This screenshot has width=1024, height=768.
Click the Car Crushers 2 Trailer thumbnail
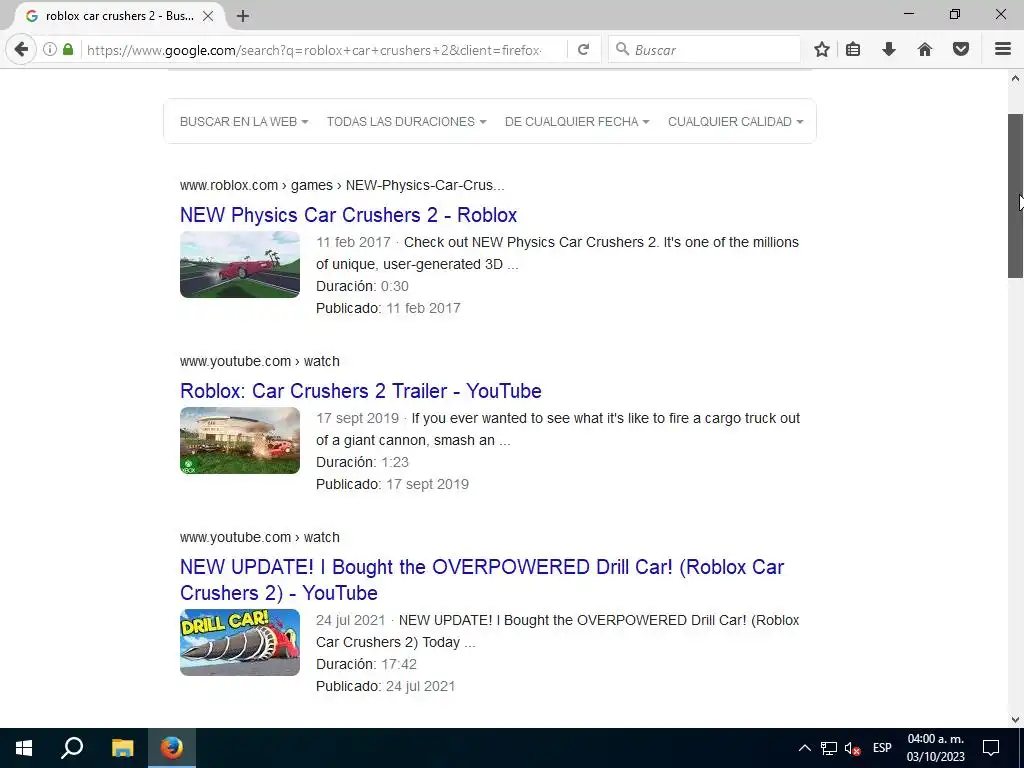point(240,440)
